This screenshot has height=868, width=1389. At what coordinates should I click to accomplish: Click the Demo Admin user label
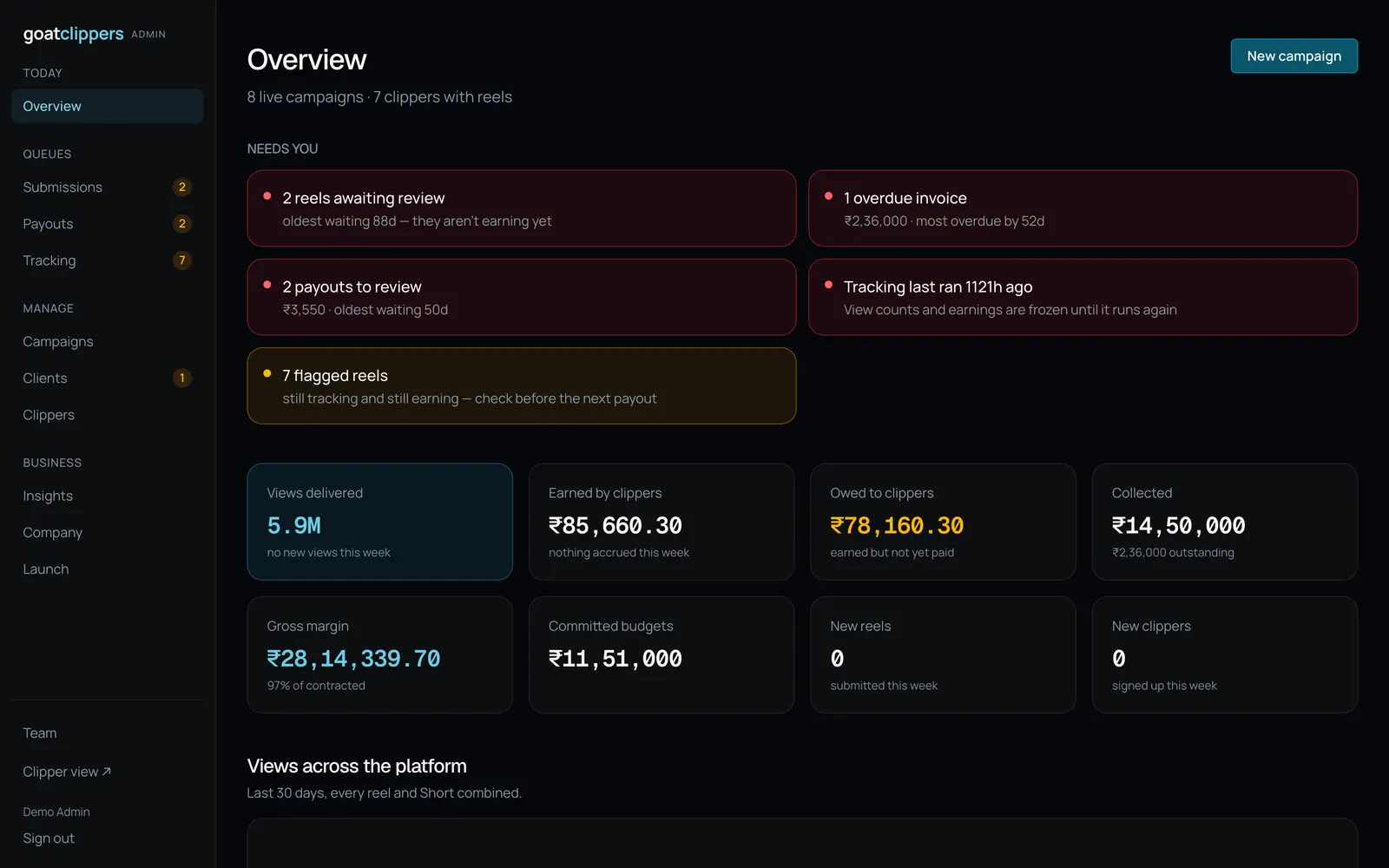[x=56, y=812]
